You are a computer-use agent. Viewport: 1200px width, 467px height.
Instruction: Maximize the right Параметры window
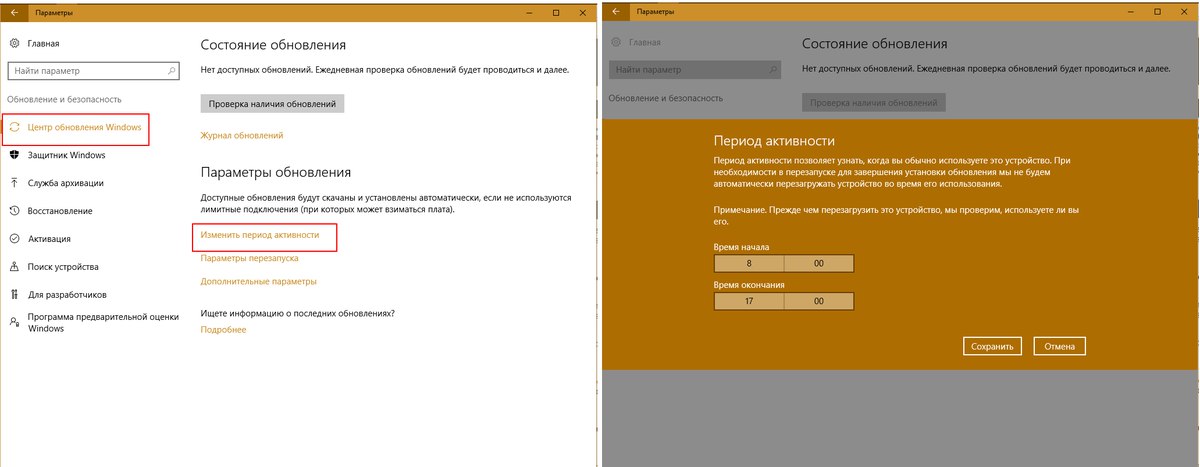point(1157,12)
